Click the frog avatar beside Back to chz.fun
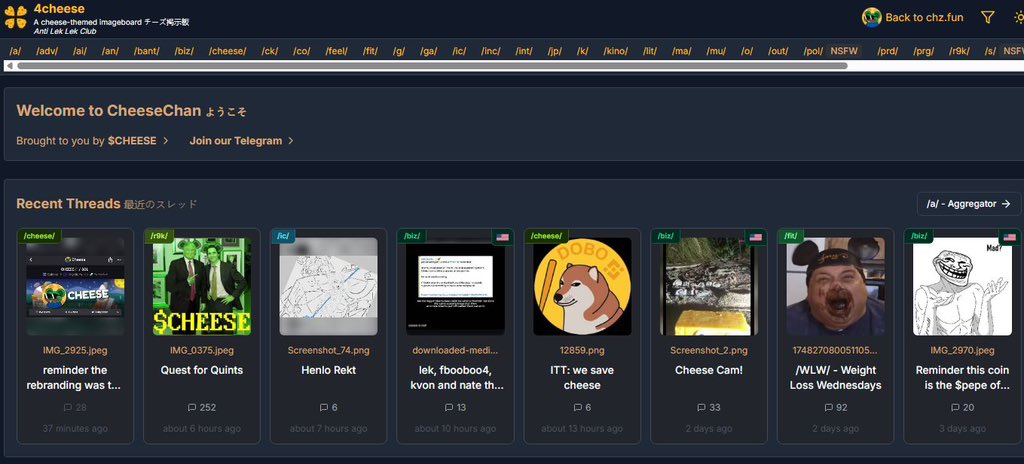 click(x=871, y=18)
